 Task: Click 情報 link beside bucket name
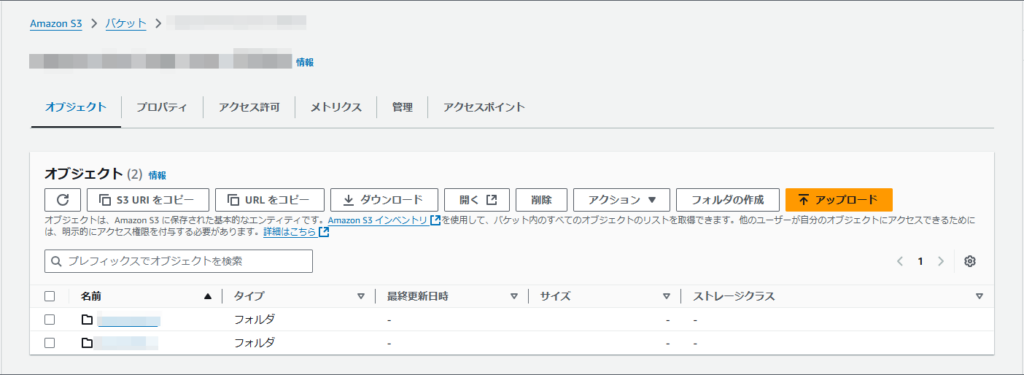(304, 62)
